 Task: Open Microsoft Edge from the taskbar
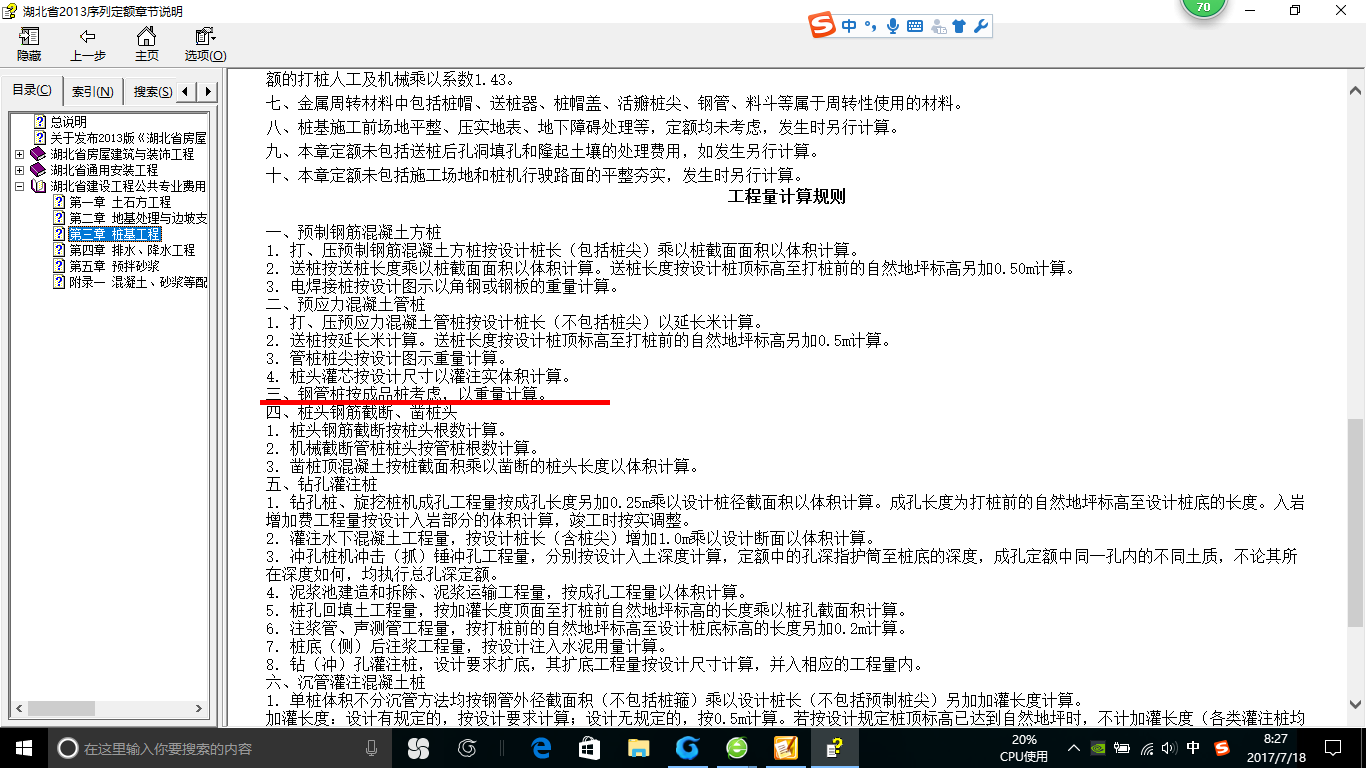point(541,747)
